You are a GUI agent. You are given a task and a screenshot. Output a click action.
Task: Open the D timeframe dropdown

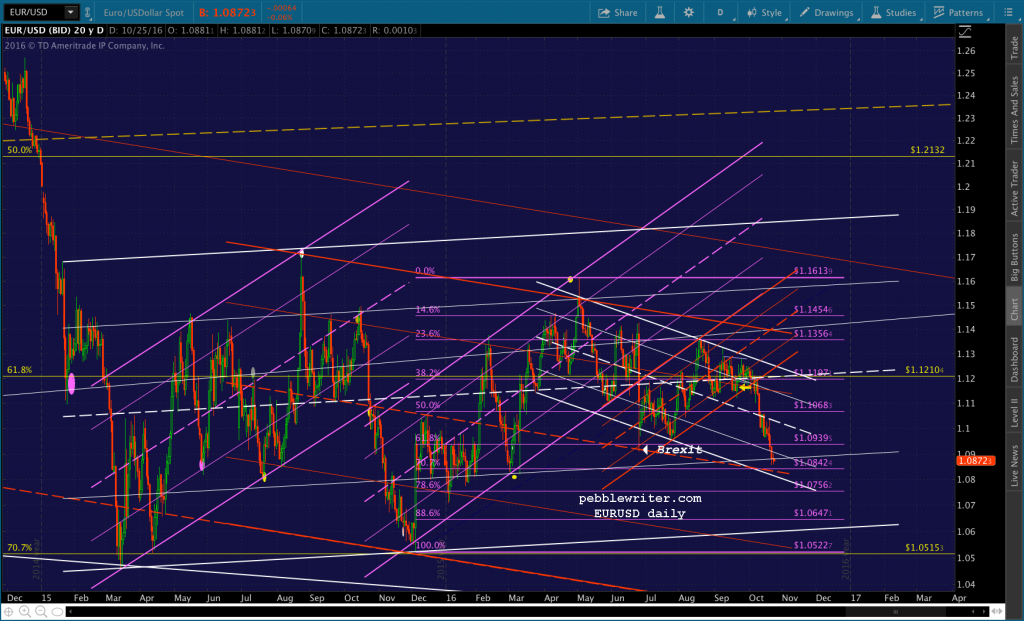click(x=721, y=12)
